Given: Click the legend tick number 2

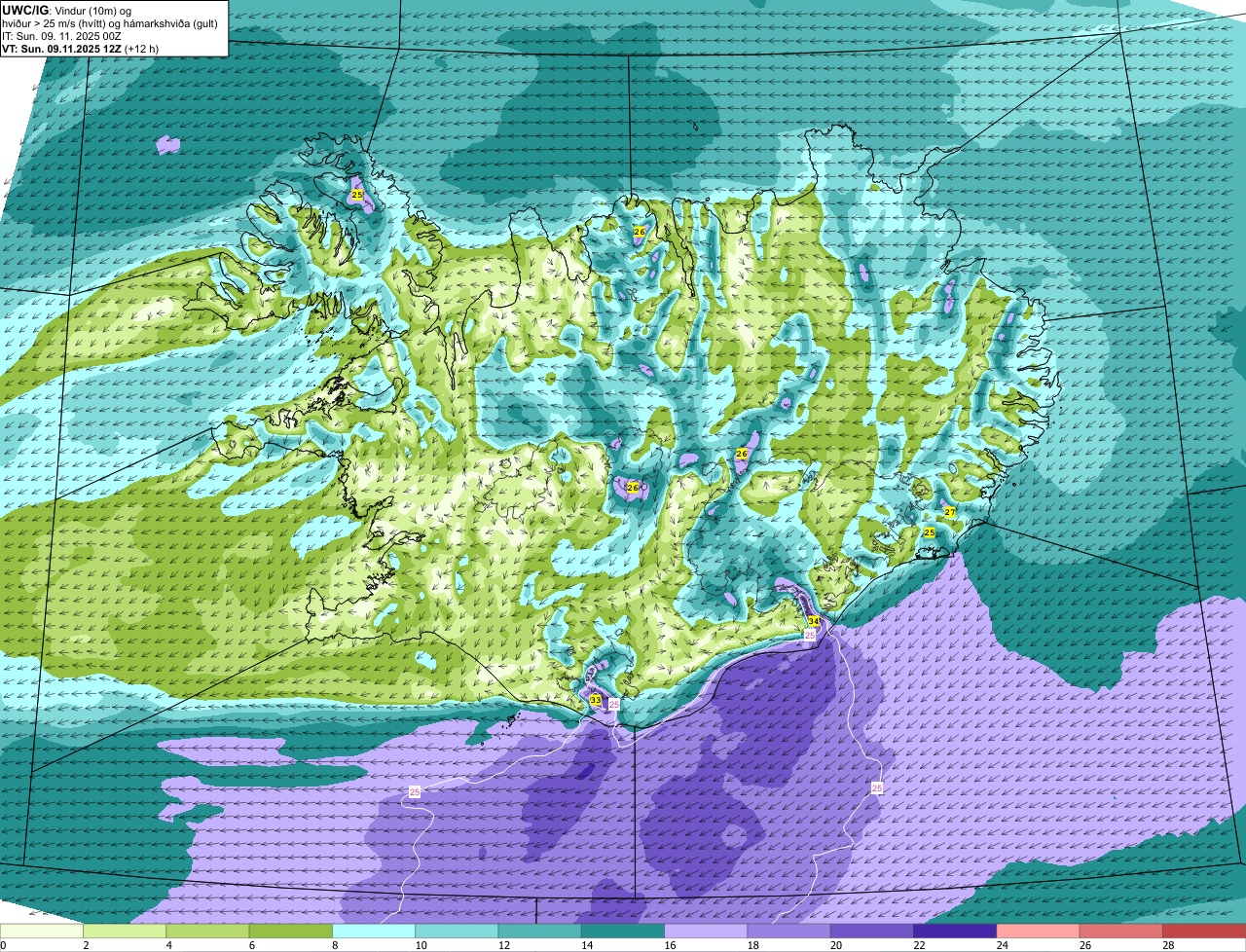Looking at the screenshot, I should tap(86, 945).
